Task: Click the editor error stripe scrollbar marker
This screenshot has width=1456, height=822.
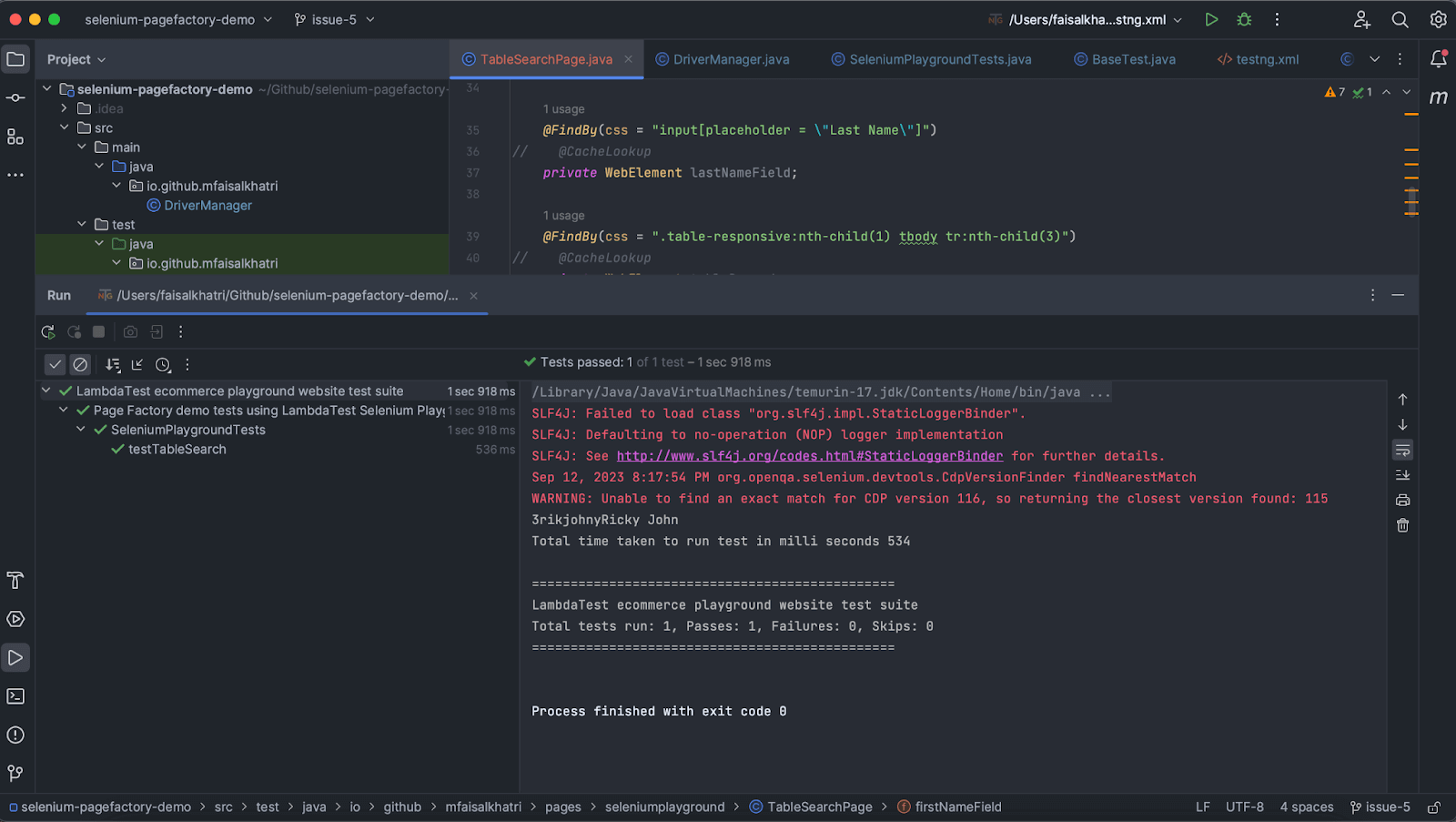Action: [1411, 114]
